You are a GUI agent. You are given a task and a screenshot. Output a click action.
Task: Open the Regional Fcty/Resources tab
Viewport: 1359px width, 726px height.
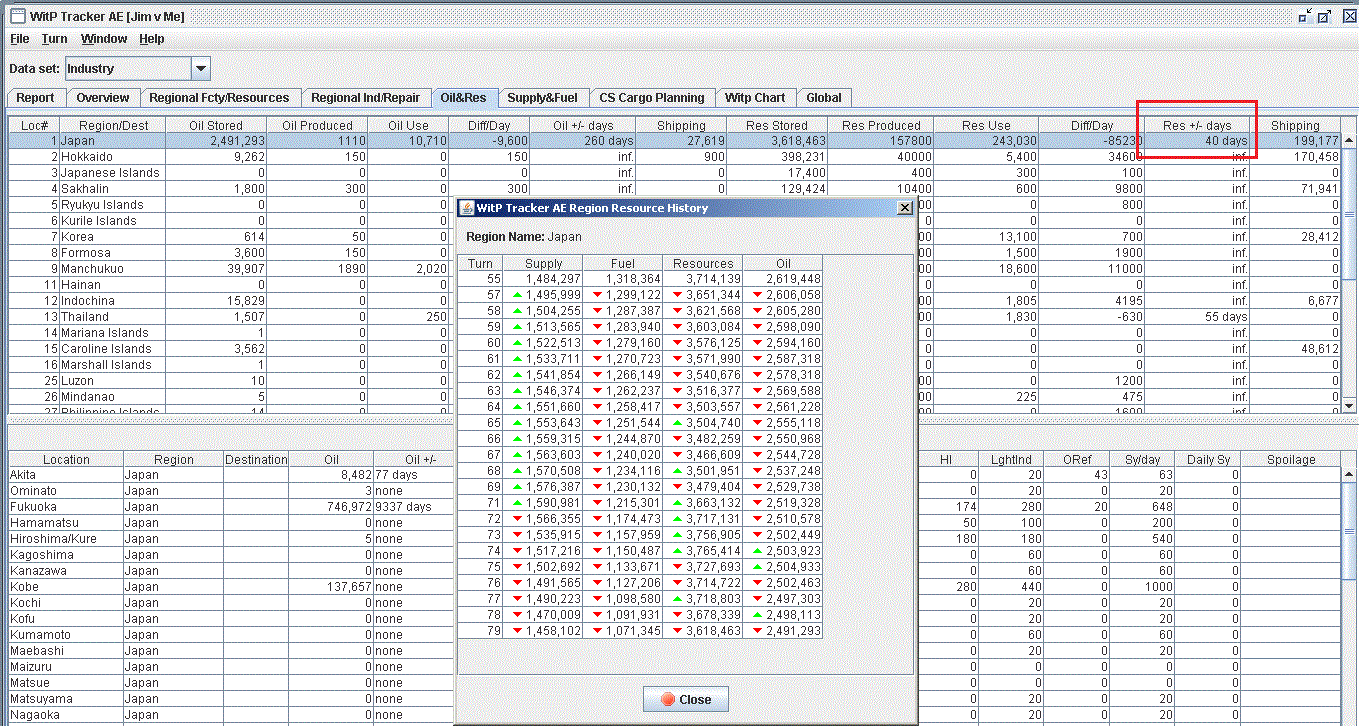coord(219,98)
